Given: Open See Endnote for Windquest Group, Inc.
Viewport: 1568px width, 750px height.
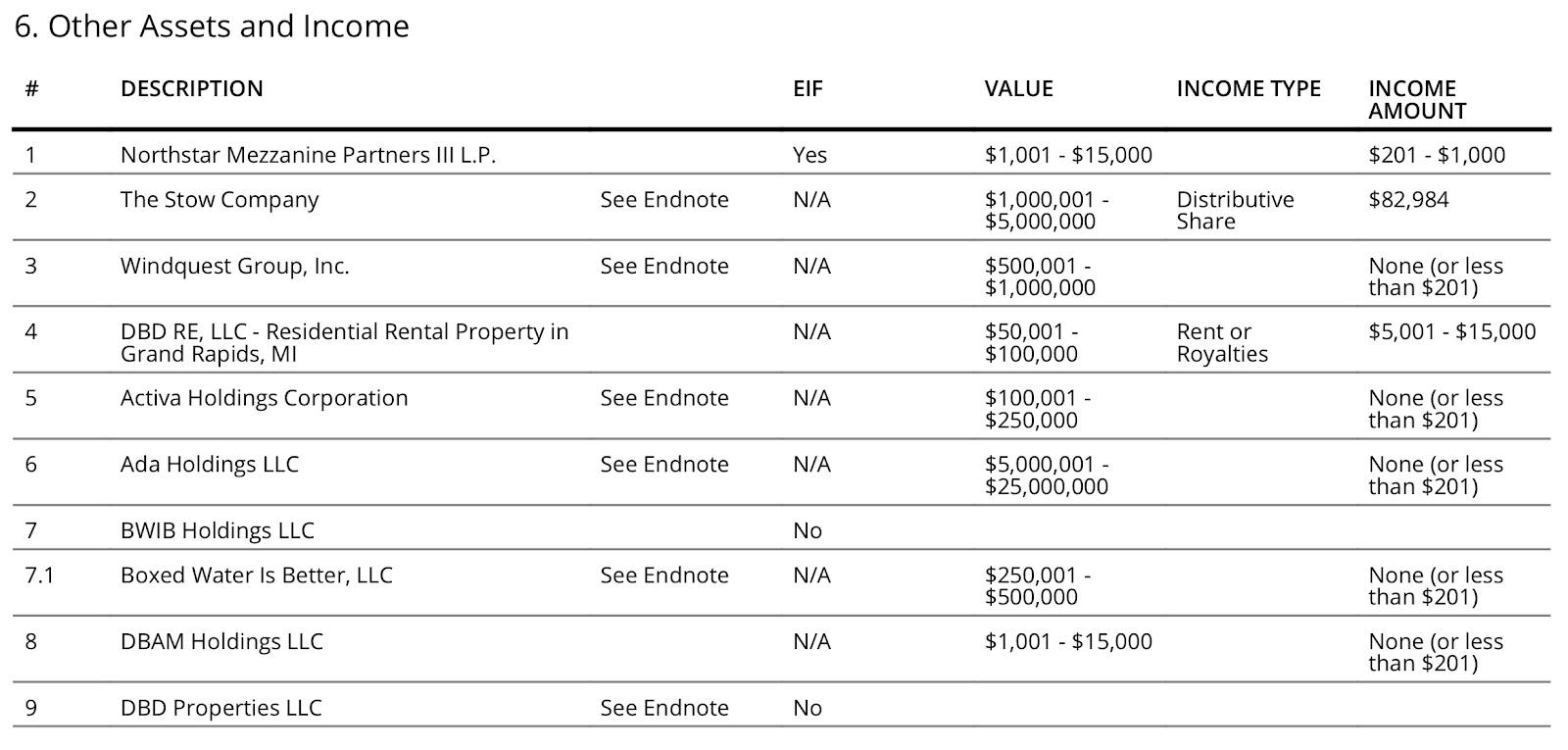Looking at the screenshot, I should (664, 267).
